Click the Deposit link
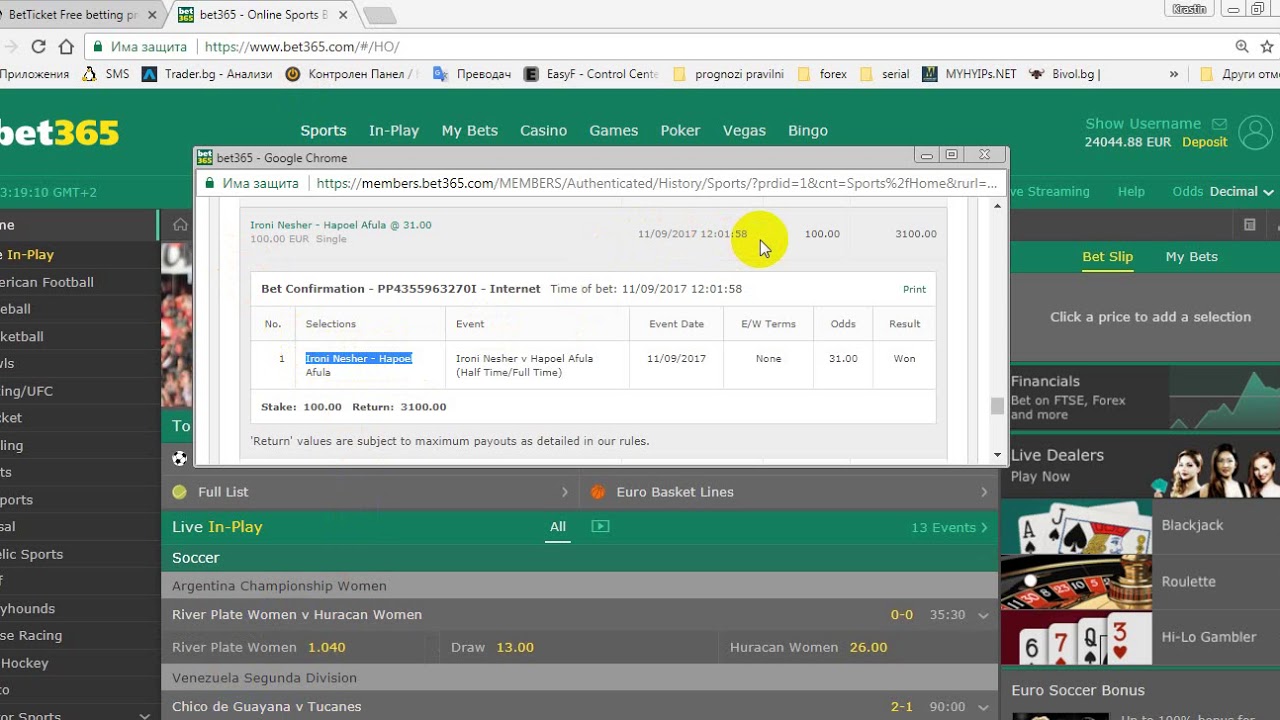 (x=1205, y=142)
